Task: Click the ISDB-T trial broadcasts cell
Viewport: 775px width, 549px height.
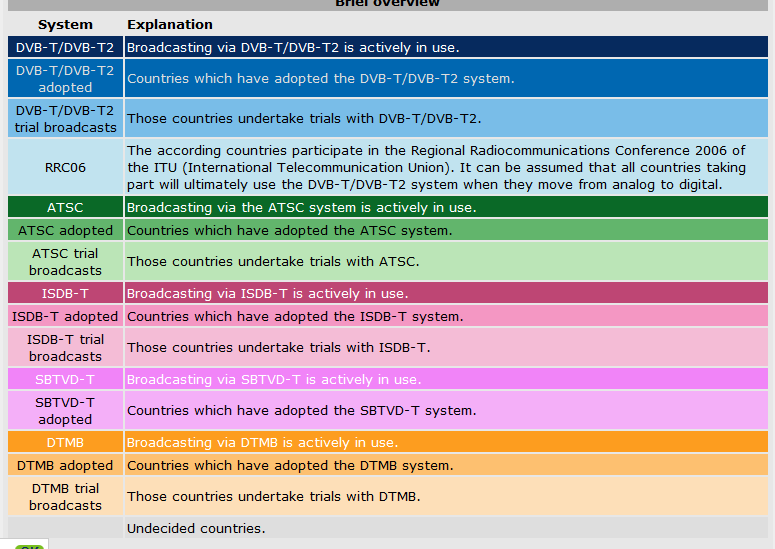Action: click(x=65, y=348)
